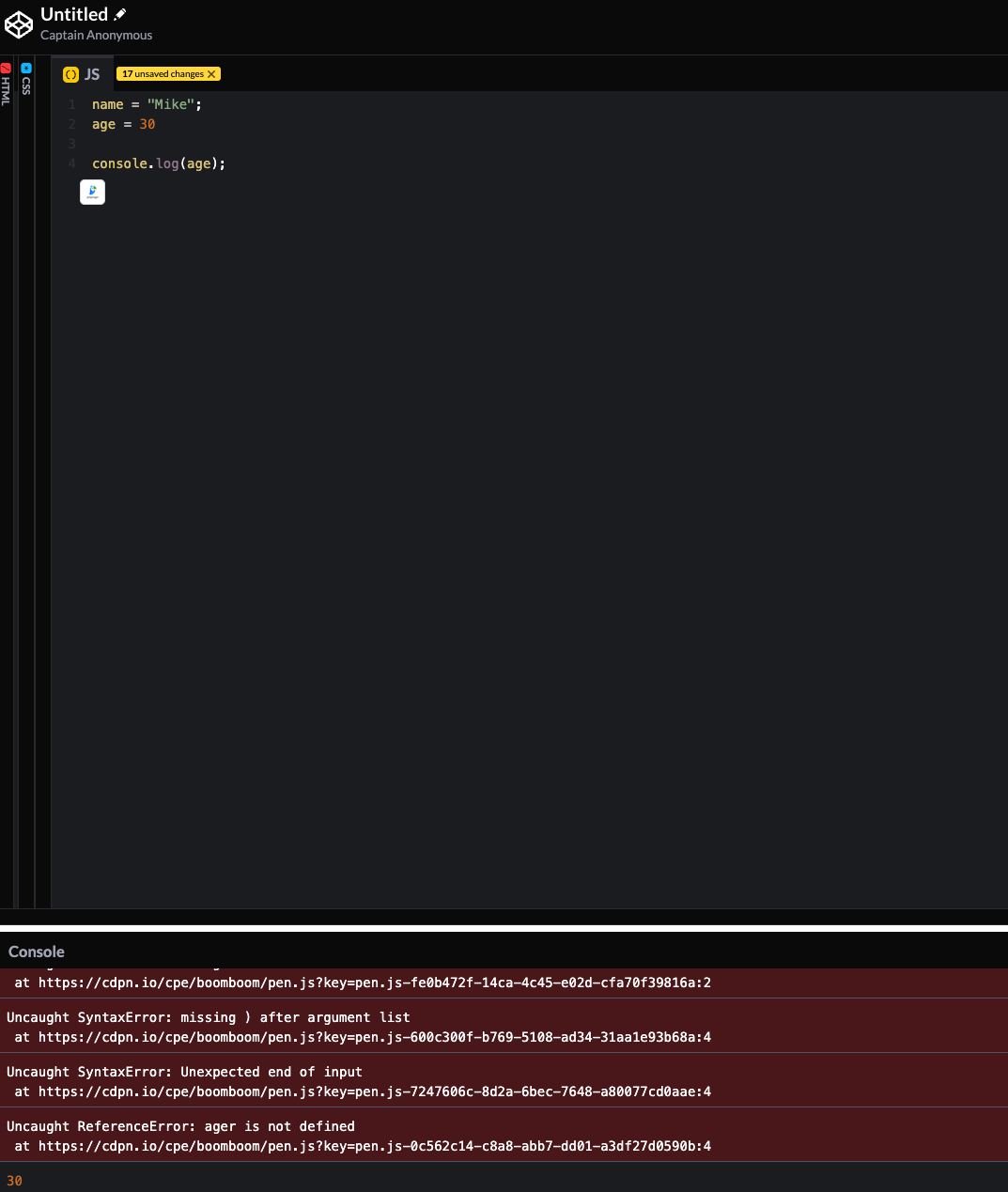
Task: Click the 'missing ) after argument list' error
Action: [209, 1017]
